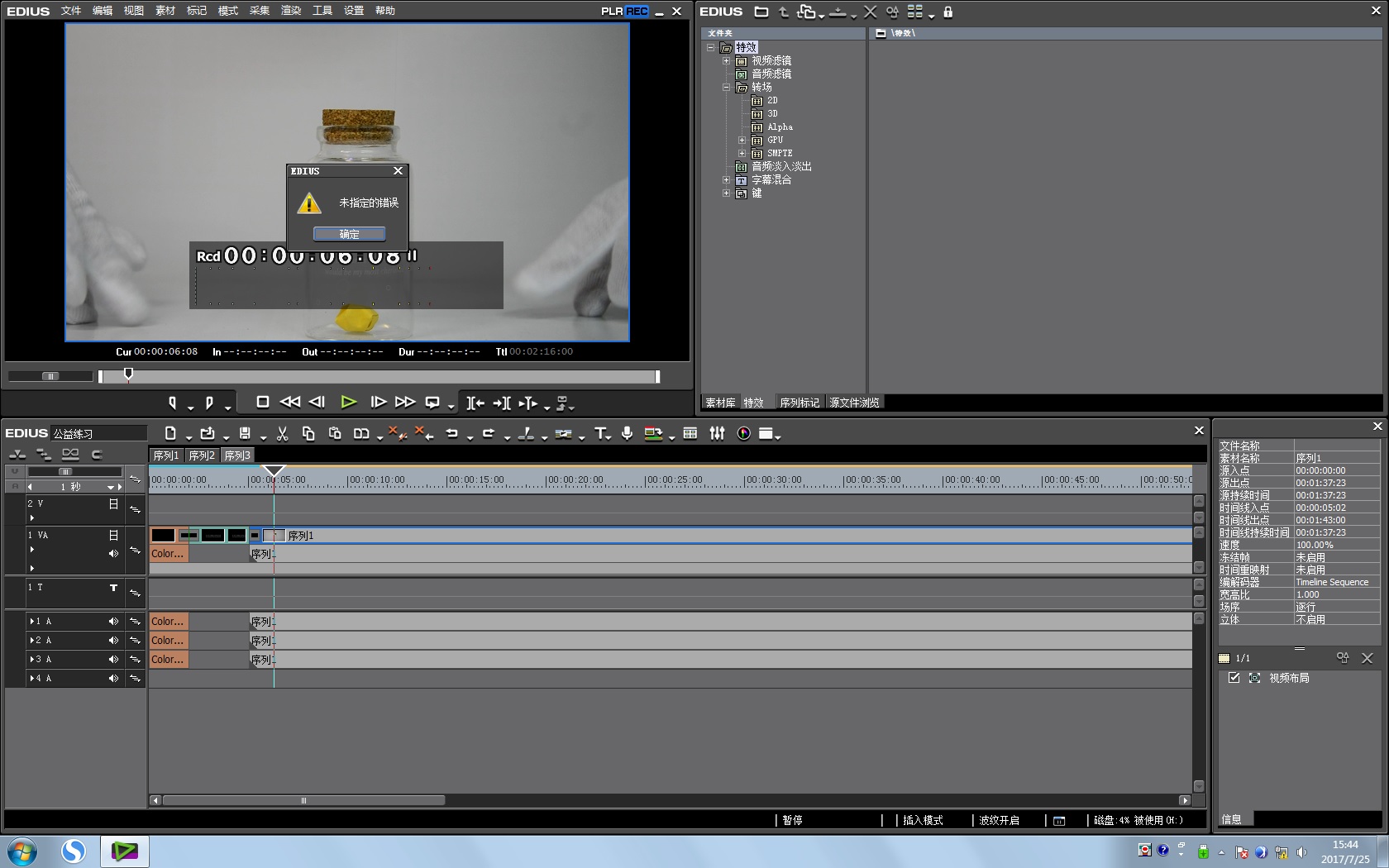This screenshot has width=1389, height=868.
Task: Switch to the 素材库 panel tab
Action: 719,403
